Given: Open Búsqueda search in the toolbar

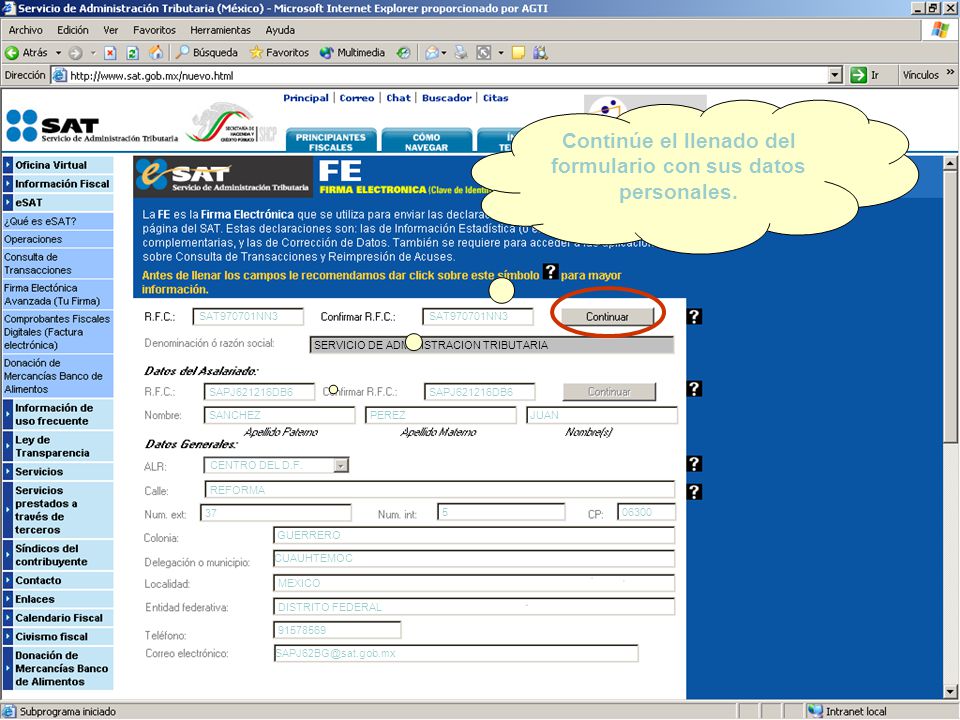Looking at the screenshot, I should (206, 53).
